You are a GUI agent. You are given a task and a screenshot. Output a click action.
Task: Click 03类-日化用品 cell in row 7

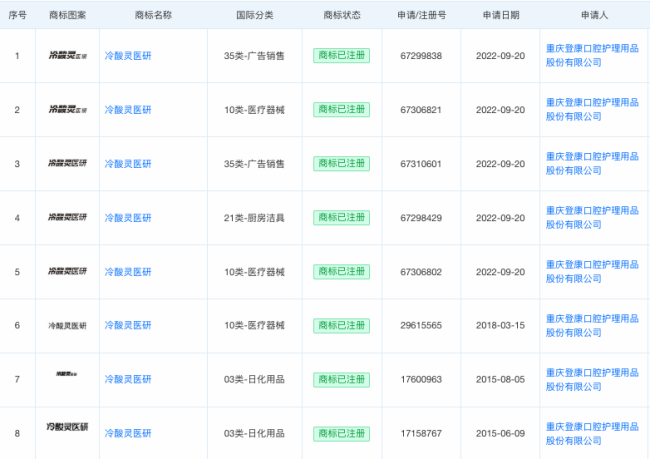point(254,379)
